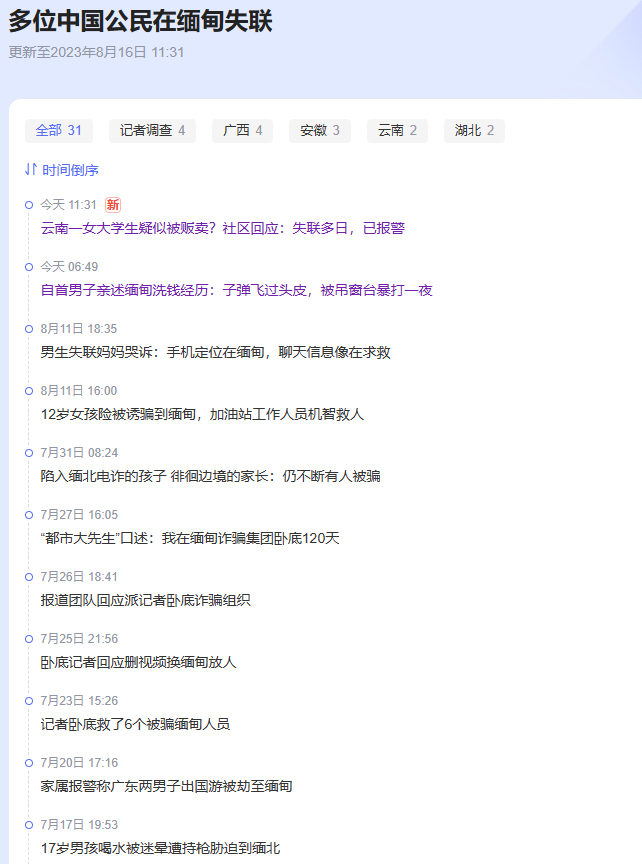Click the 7月20日 17:16 time label

point(79,763)
